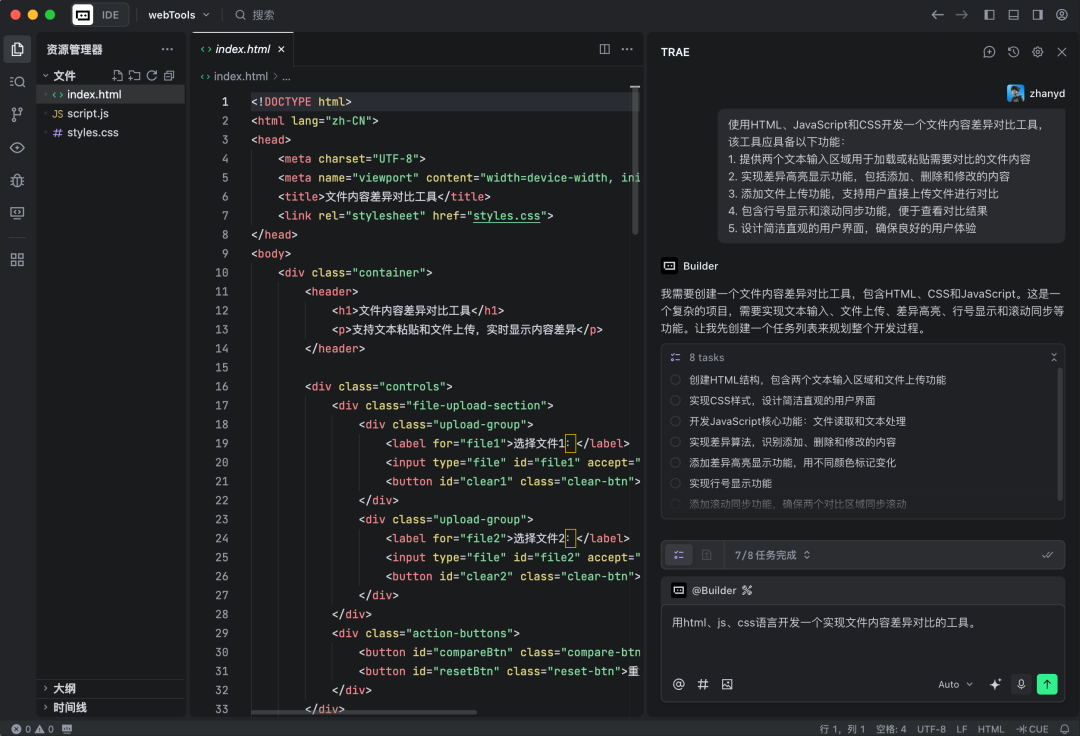The height and width of the screenshot is (736, 1080).
Task: Open the Auto model selector dropdown
Action: click(955, 685)
